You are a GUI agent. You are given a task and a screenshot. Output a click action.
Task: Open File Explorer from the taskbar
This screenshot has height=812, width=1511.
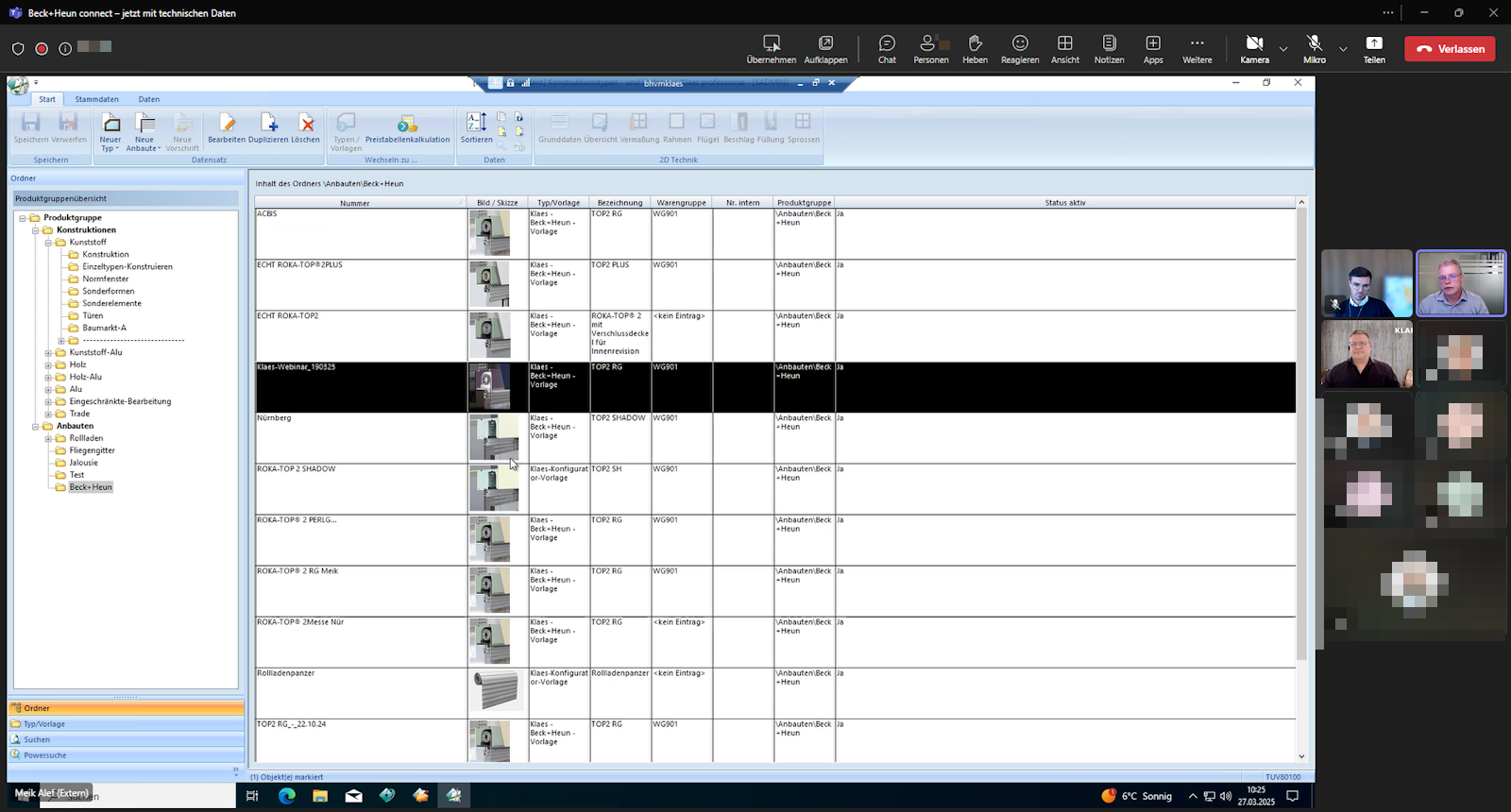point(320,796)
